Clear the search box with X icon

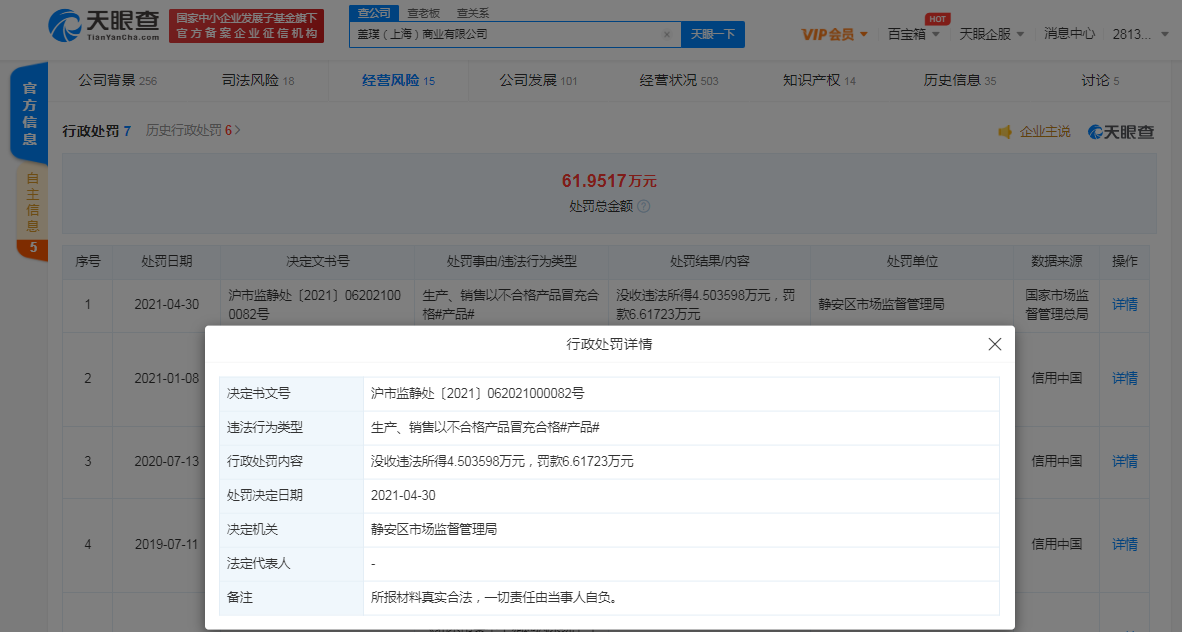[667, 34]
